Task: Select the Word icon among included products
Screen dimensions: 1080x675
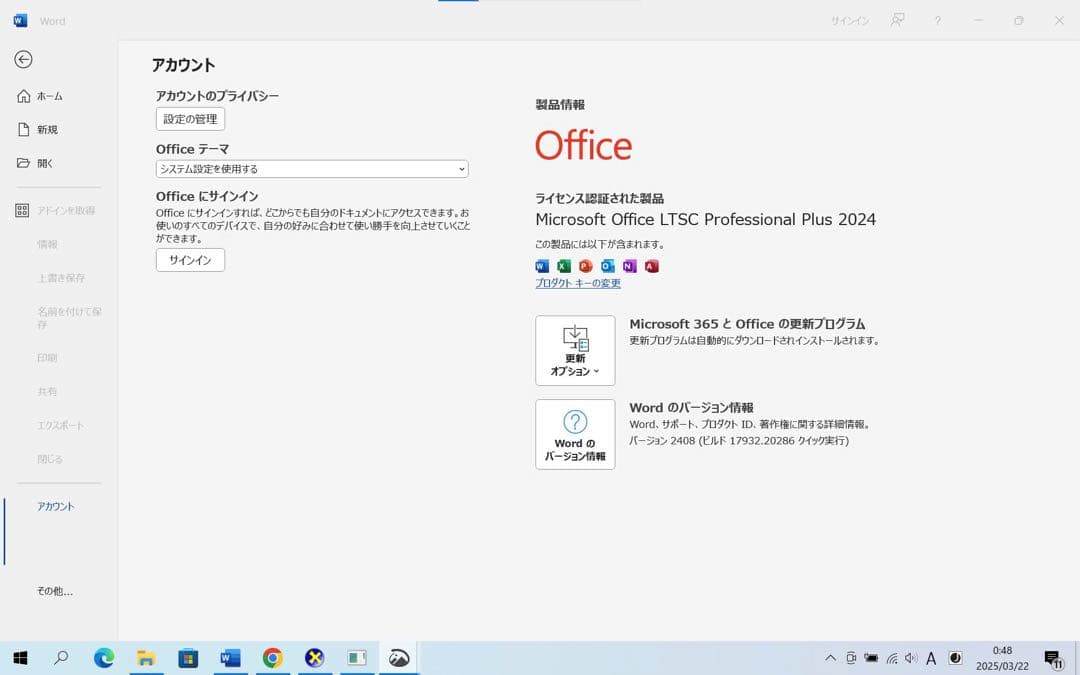Action: [x=542, y=266]
